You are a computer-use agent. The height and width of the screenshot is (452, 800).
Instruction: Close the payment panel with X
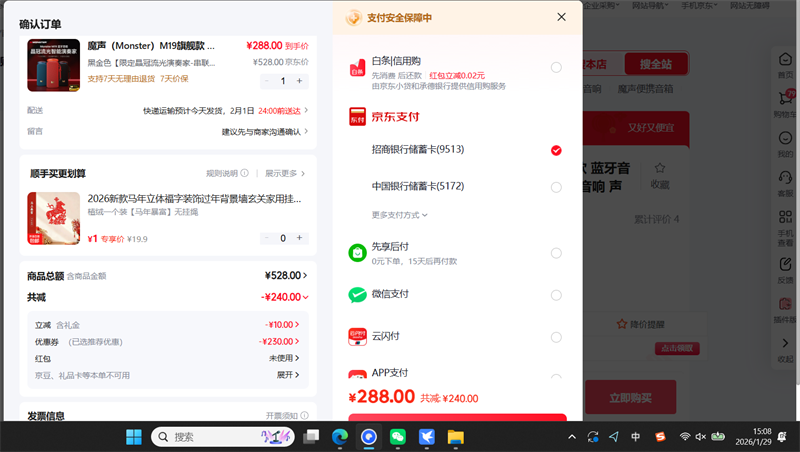(x=561, y=17)
